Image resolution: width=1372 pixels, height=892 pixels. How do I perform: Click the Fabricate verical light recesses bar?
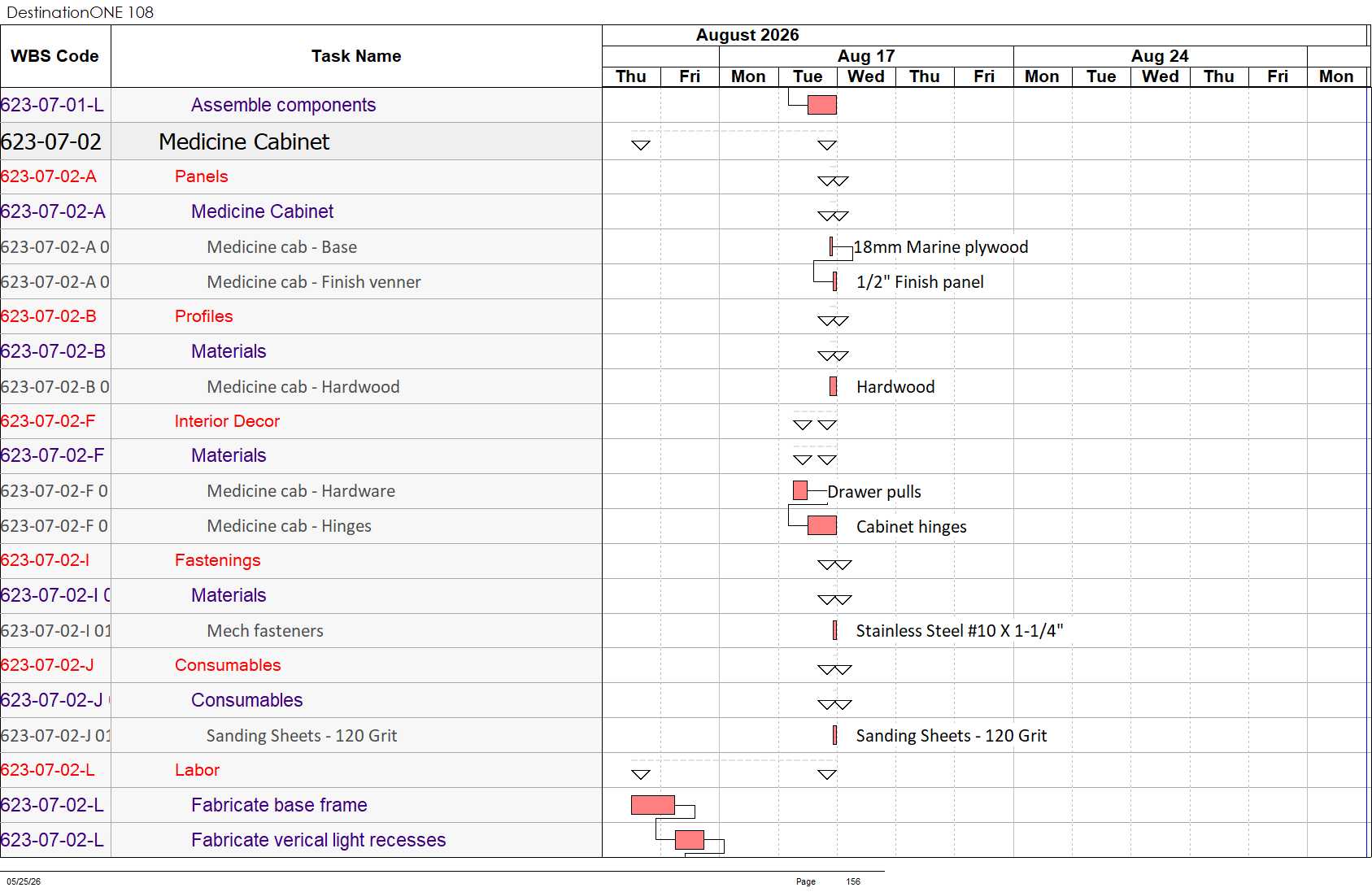point(690,840)
